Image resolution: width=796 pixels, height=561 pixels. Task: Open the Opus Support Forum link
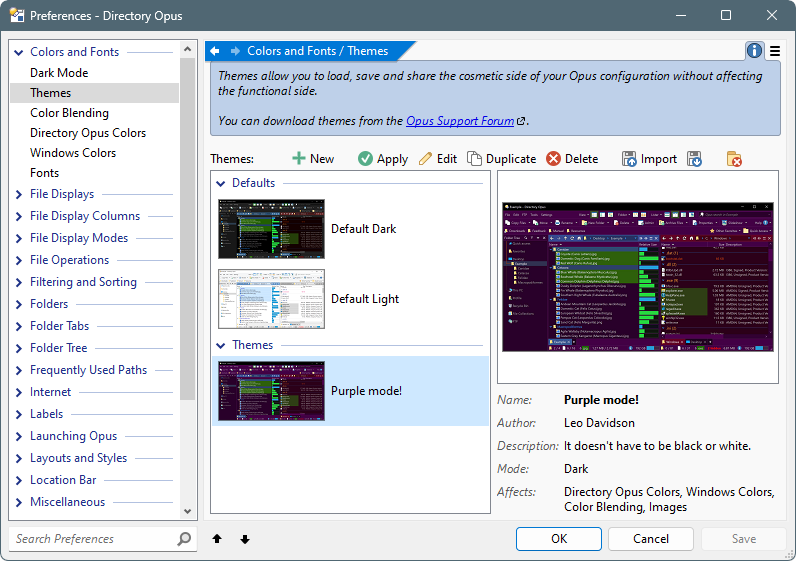click(460, 121)
